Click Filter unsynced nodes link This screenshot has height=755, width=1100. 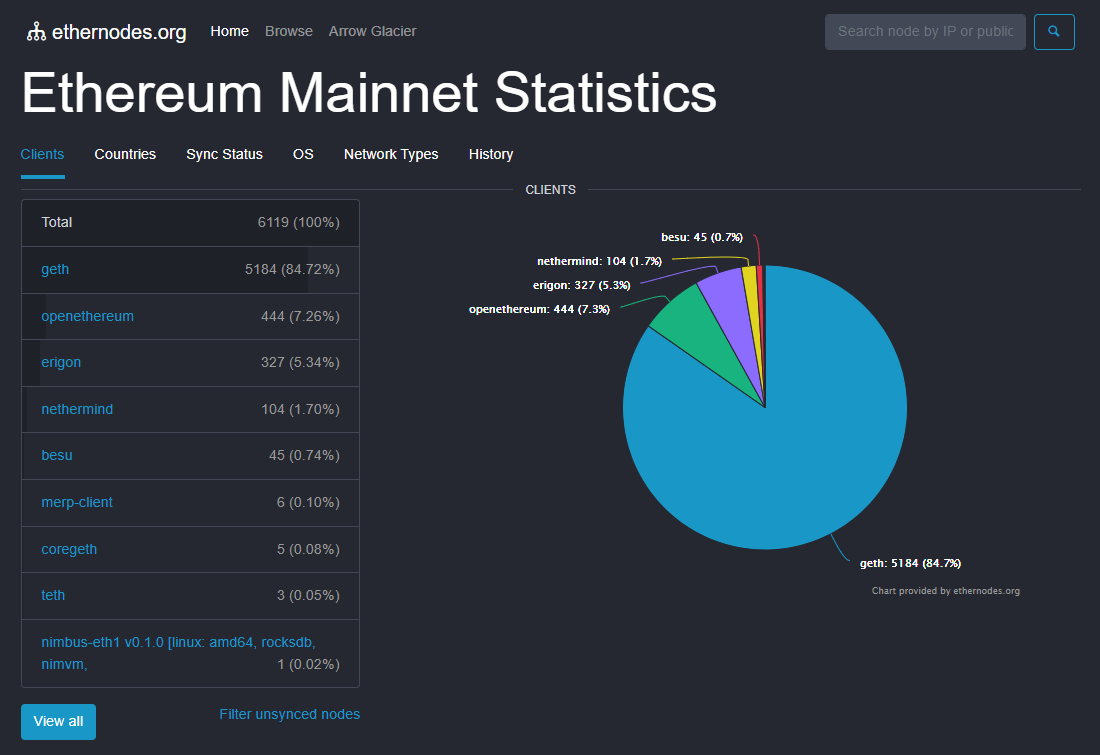pos(289,714)
